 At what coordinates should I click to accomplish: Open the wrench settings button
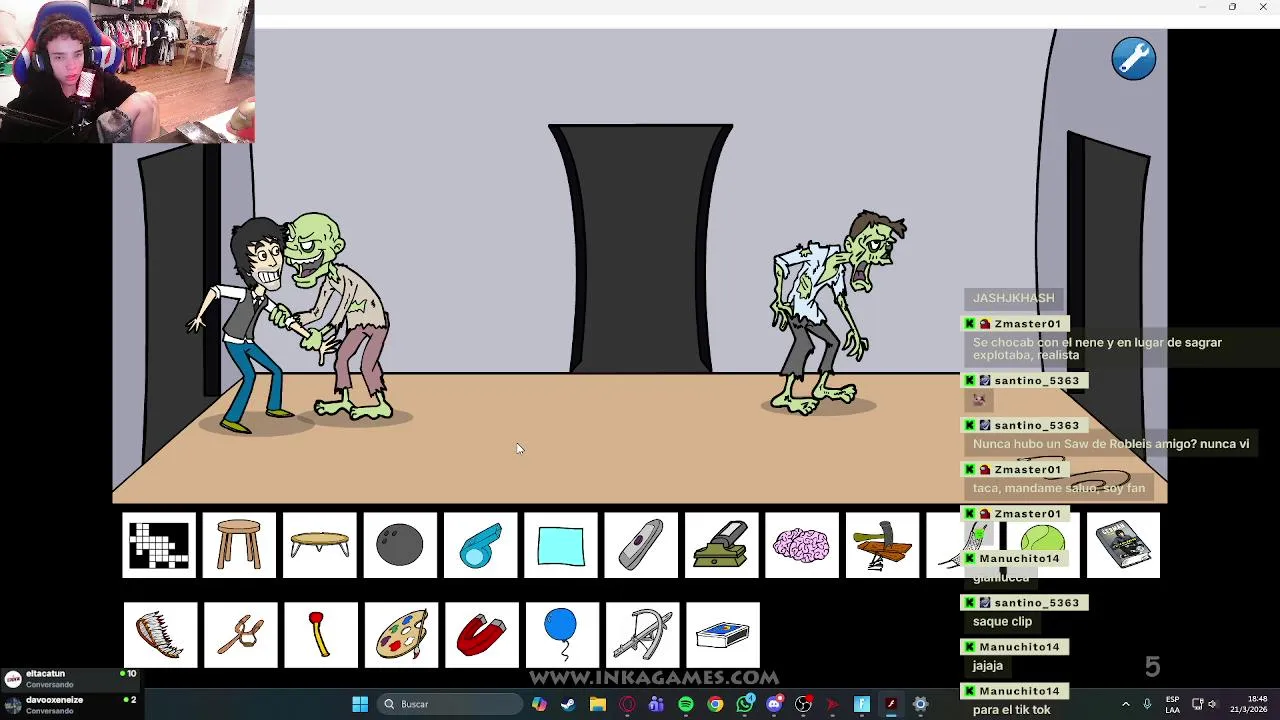[x=1133, y=59]
